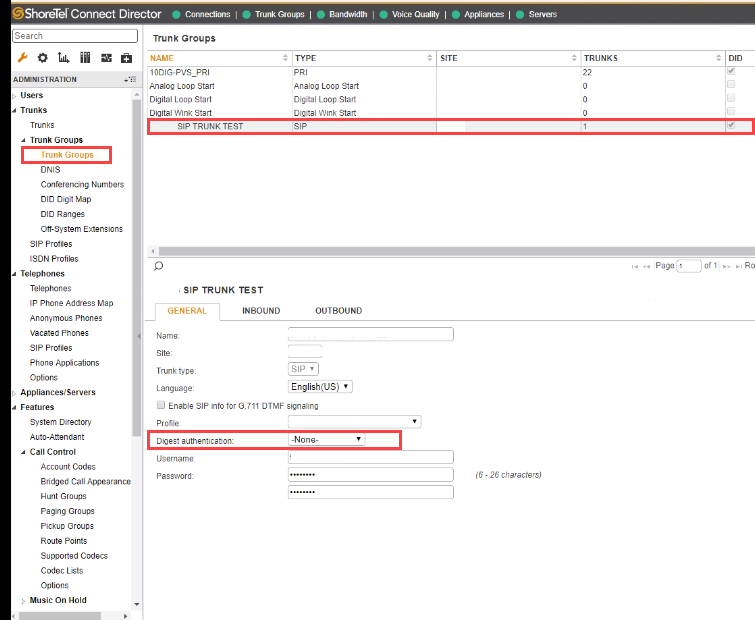The width and height of the screenshot is (755, 620).
Task: Open the Connections status link
Action: click(208, 14)
